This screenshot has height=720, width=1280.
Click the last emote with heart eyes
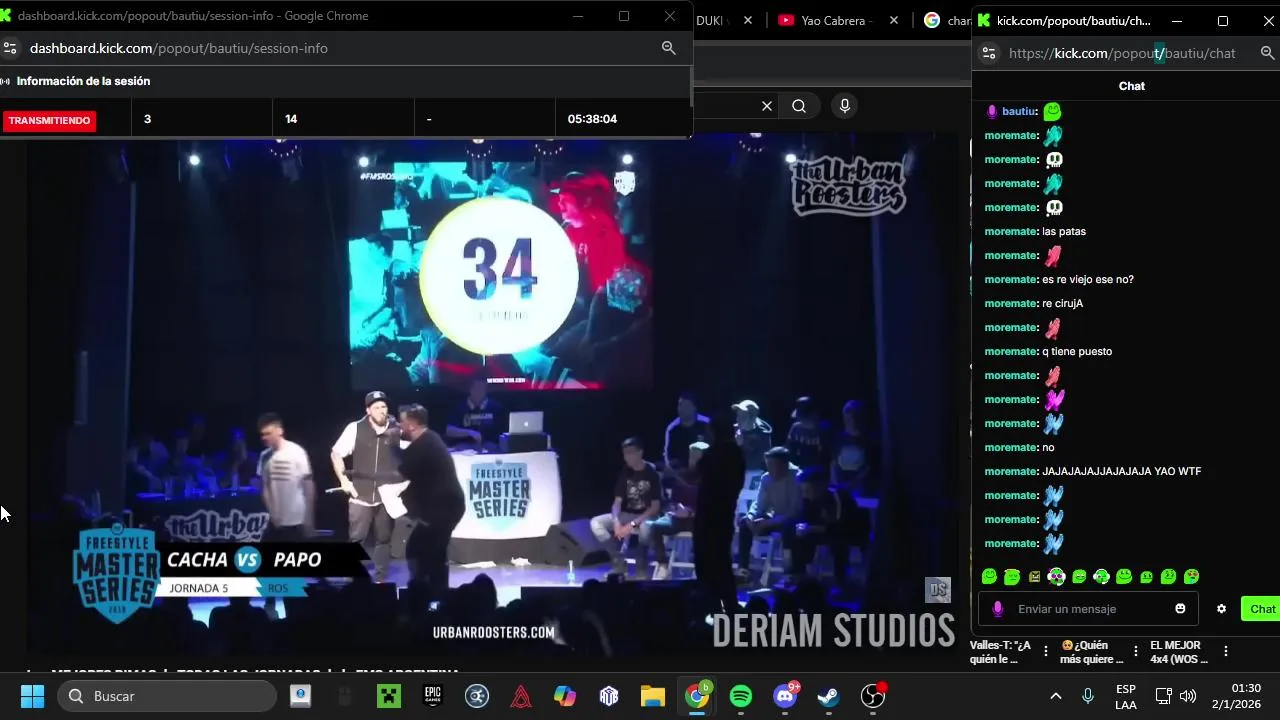(x=1191, y=577)
